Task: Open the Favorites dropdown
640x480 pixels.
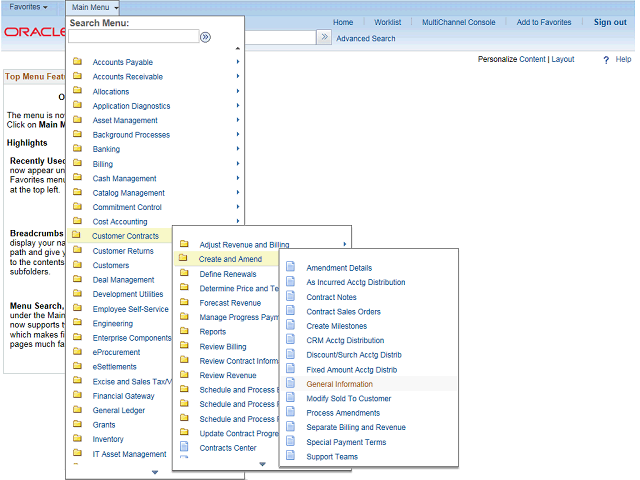Action: click(28, 7)
